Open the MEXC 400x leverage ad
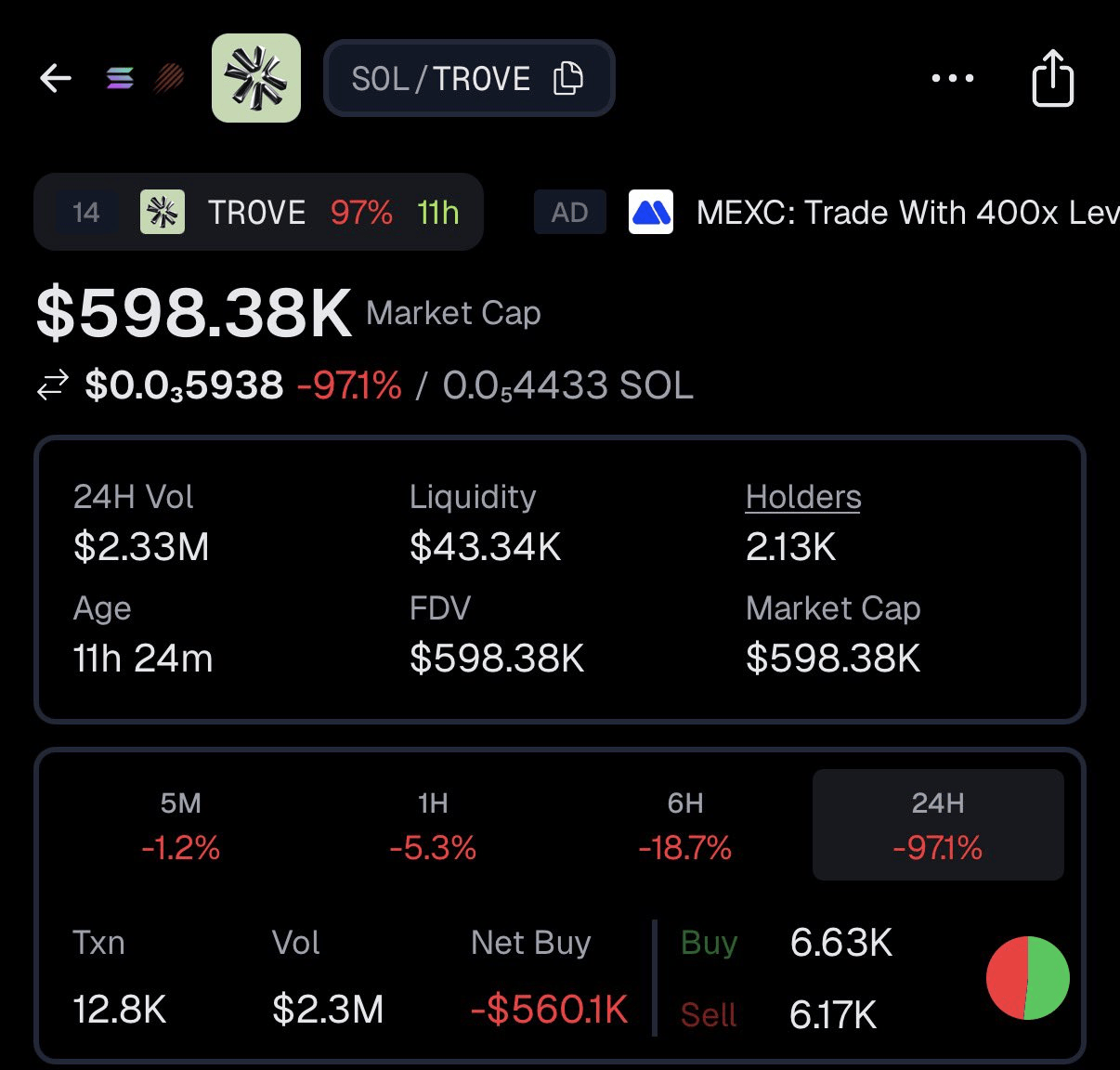The width and height of the screenshot is (1120, 1070). click(905, 213)
